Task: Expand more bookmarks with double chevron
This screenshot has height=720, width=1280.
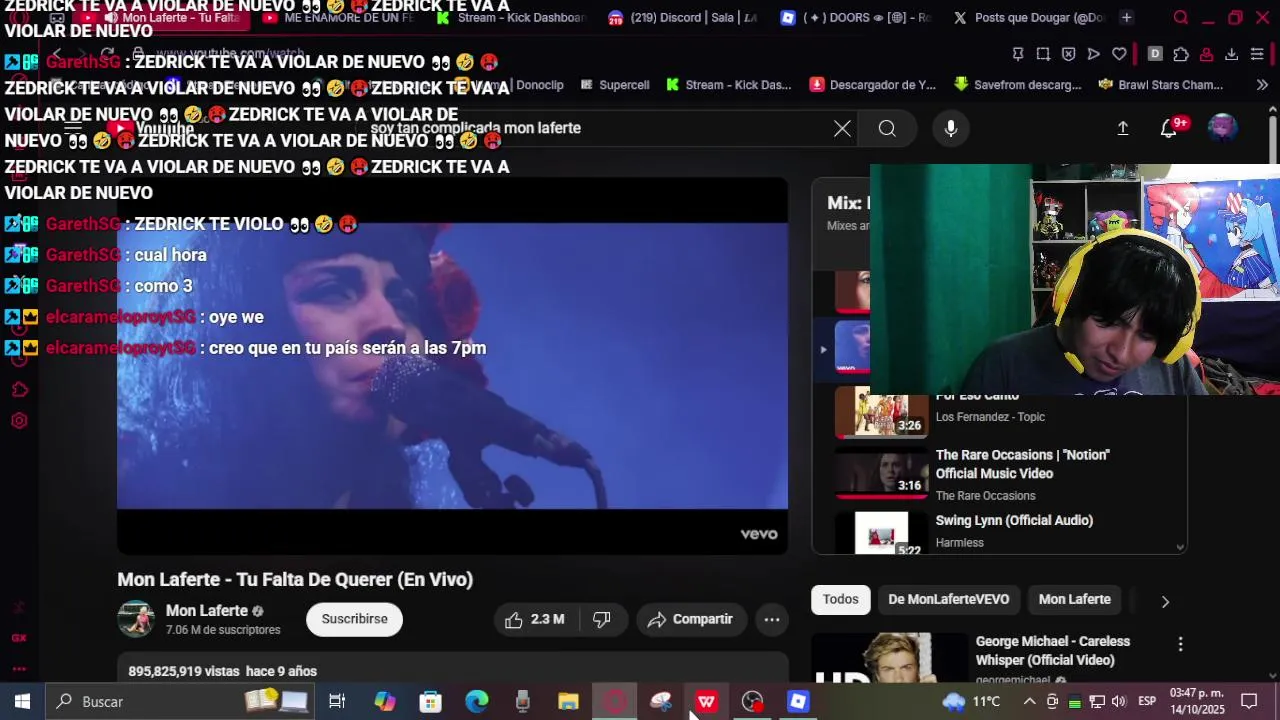Action: click(1262, 85)
